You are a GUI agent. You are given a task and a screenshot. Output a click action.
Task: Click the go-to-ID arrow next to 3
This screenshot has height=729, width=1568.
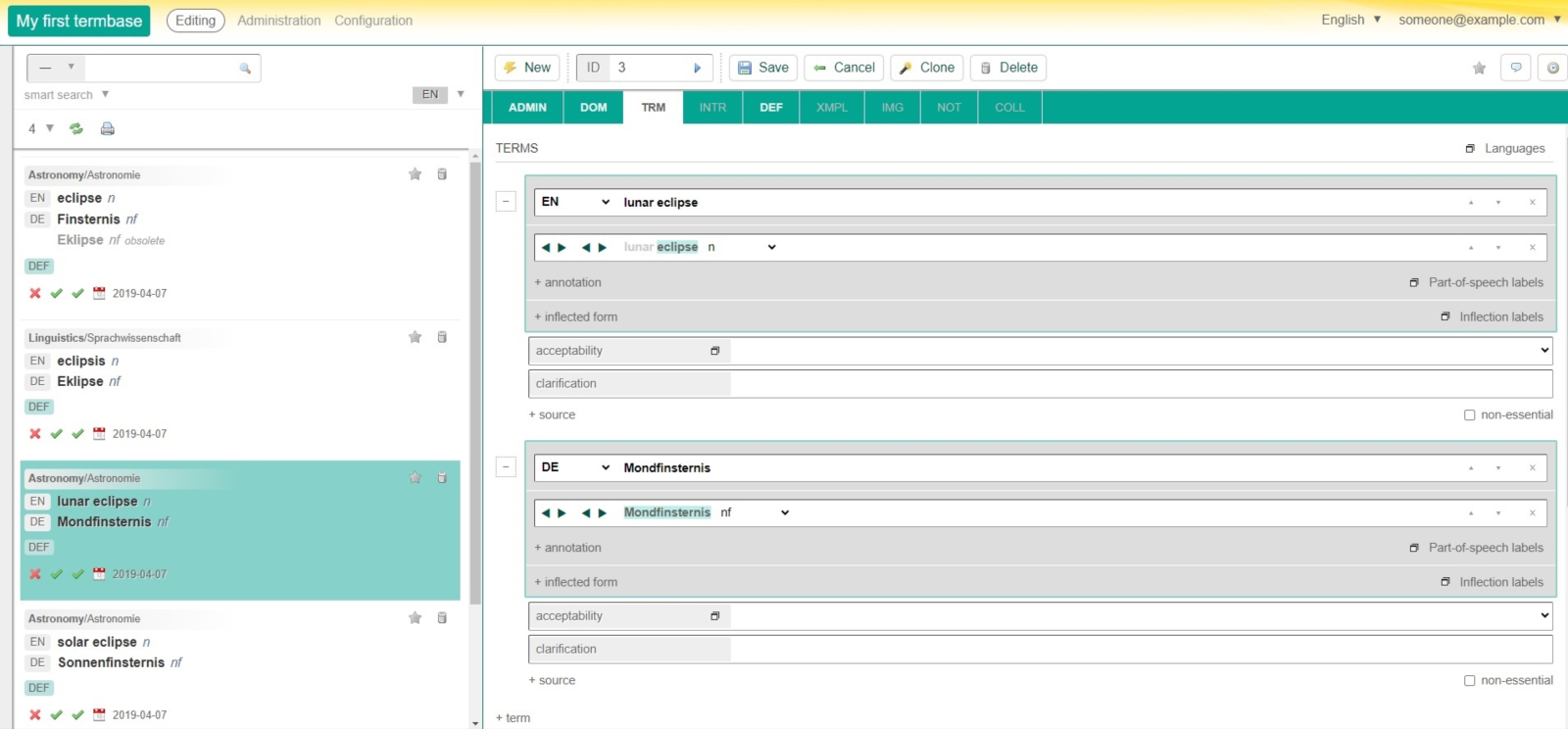697,68
